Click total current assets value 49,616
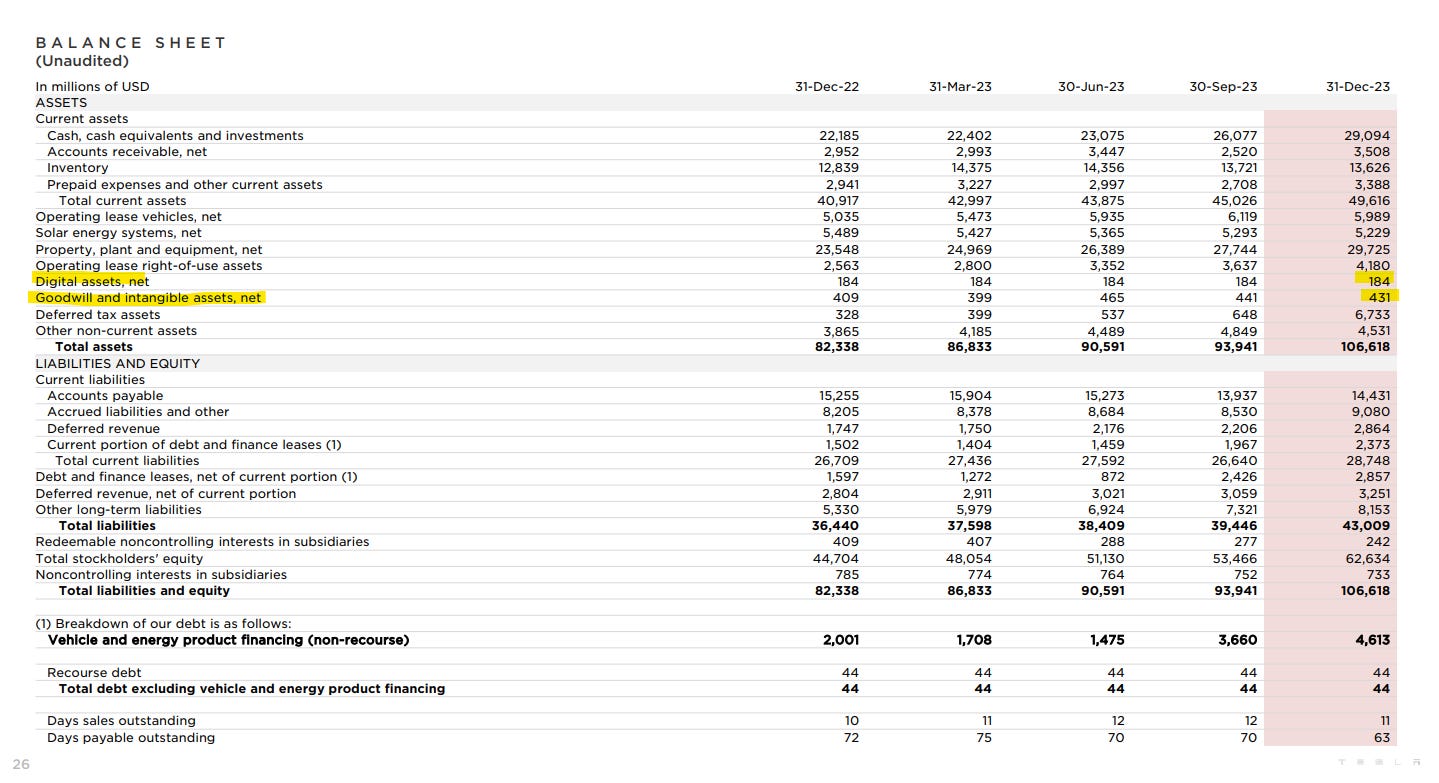Viewport: 1439px width, 783px height. 1368,201
